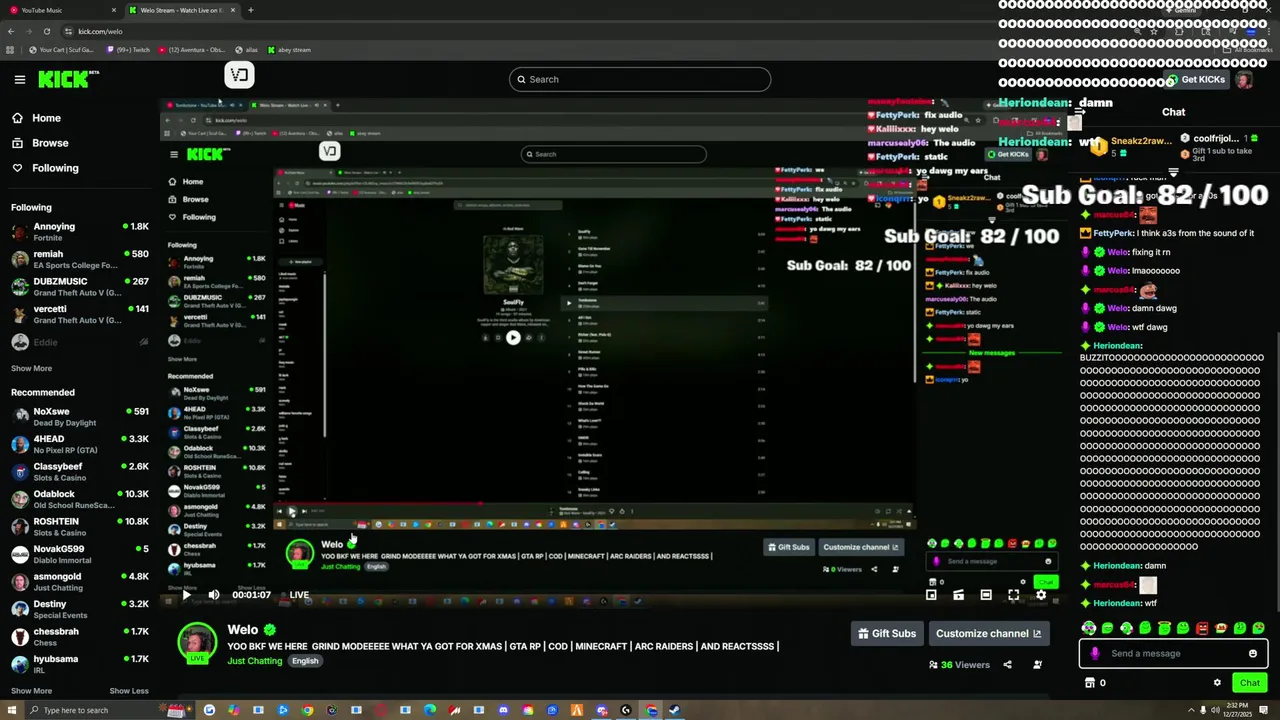Open the chat shop icon
Screen dimensions: 1280x720
coord(1090,683)
